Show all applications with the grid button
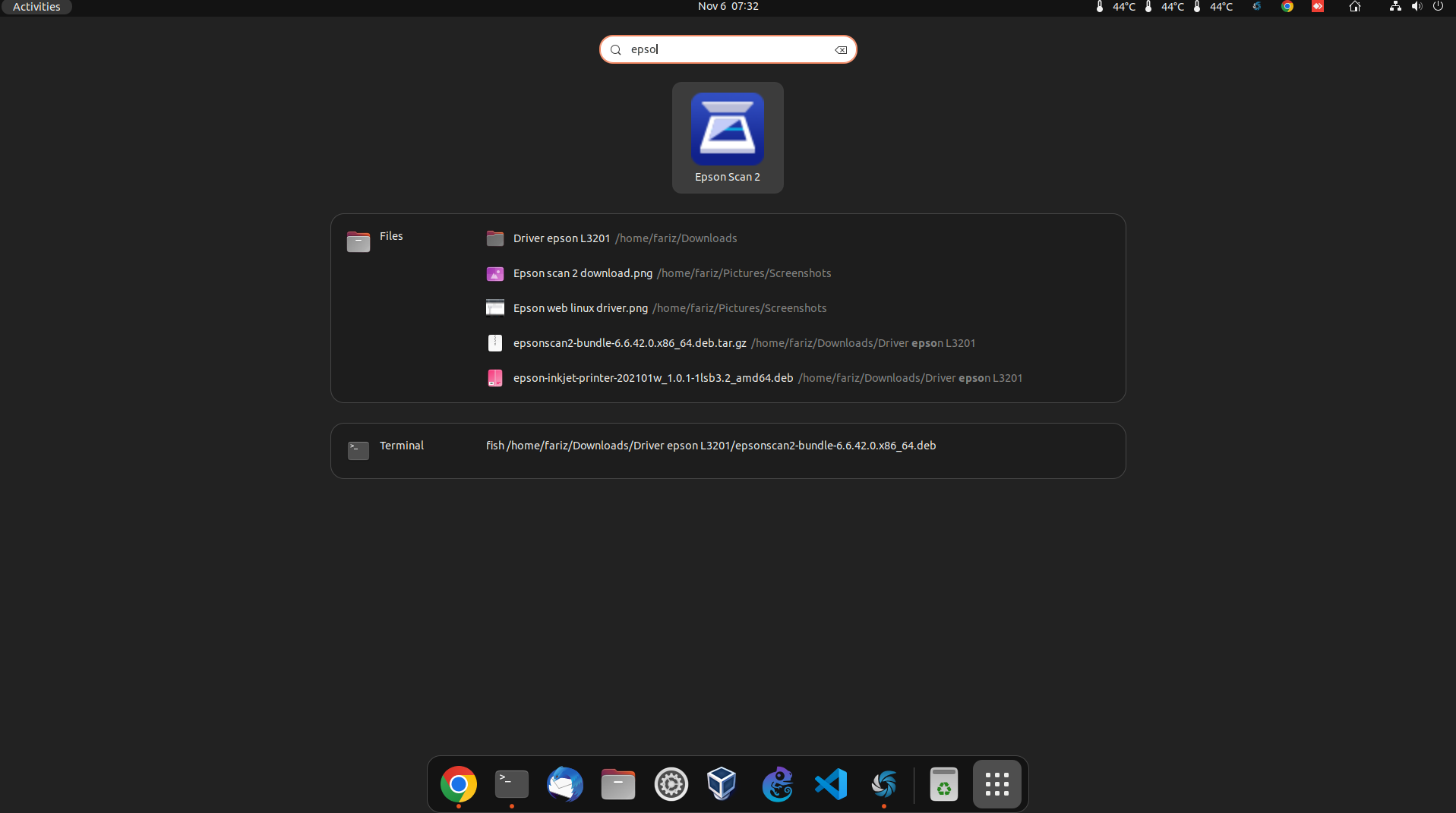1456x813 pixels. pyautogui.click(x=996, y=783)
